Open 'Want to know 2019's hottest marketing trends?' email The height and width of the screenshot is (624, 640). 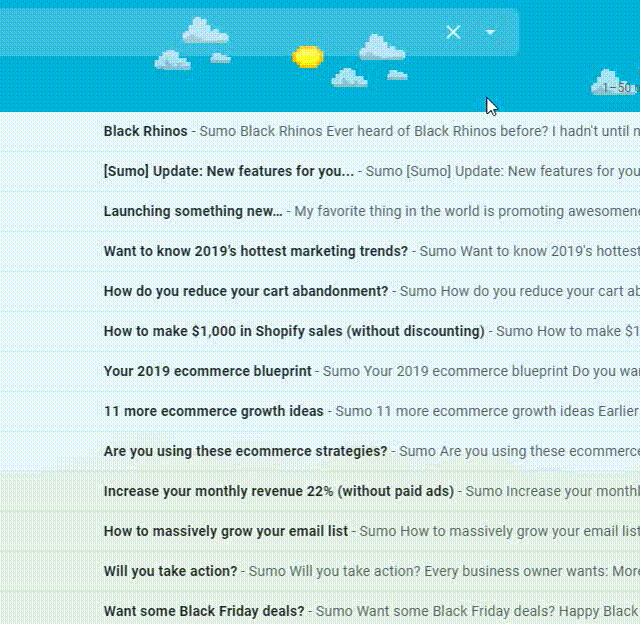point(255,251)
